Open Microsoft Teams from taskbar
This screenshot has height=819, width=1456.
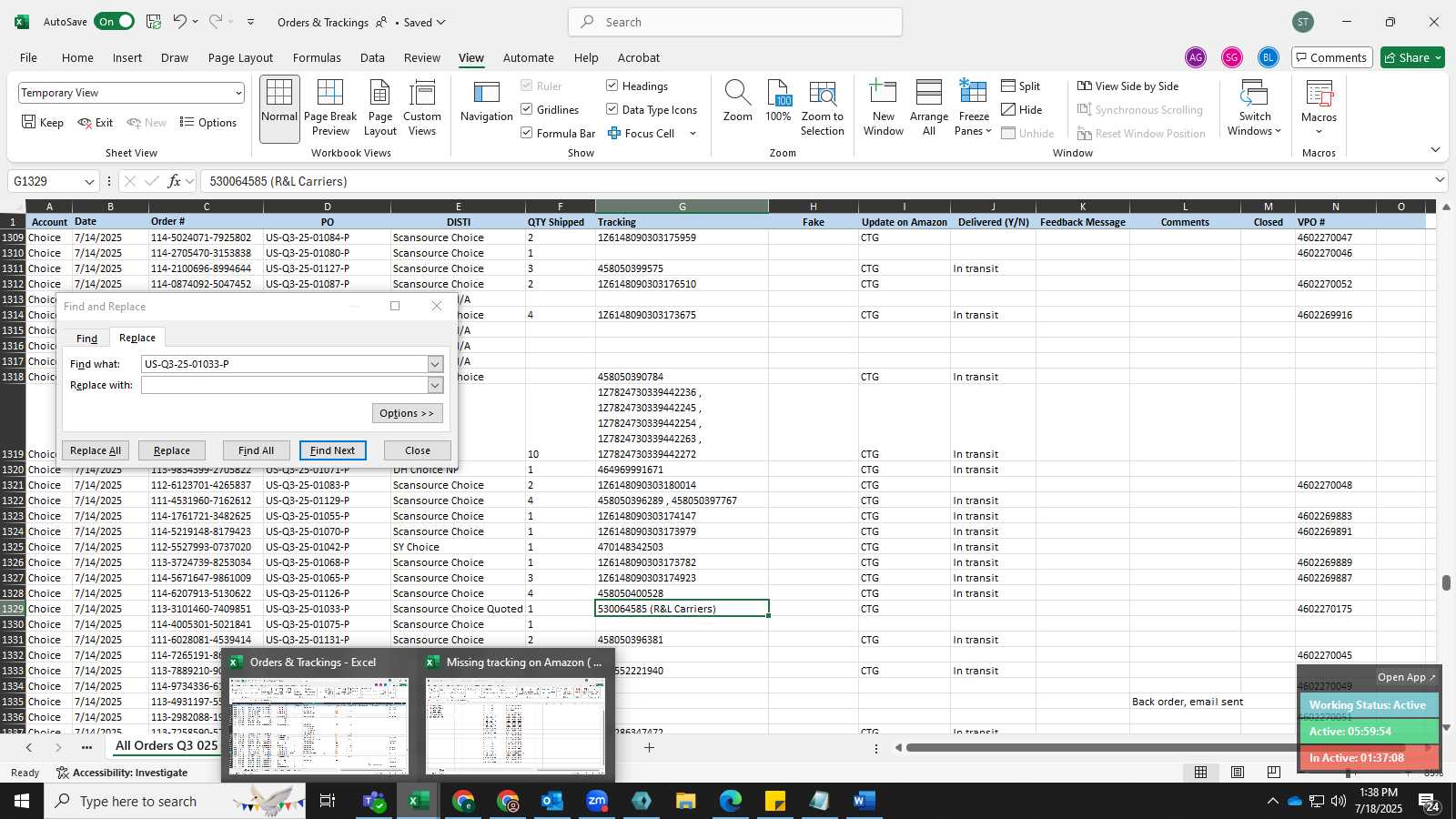pyautogui.click(x=374, y=801)
